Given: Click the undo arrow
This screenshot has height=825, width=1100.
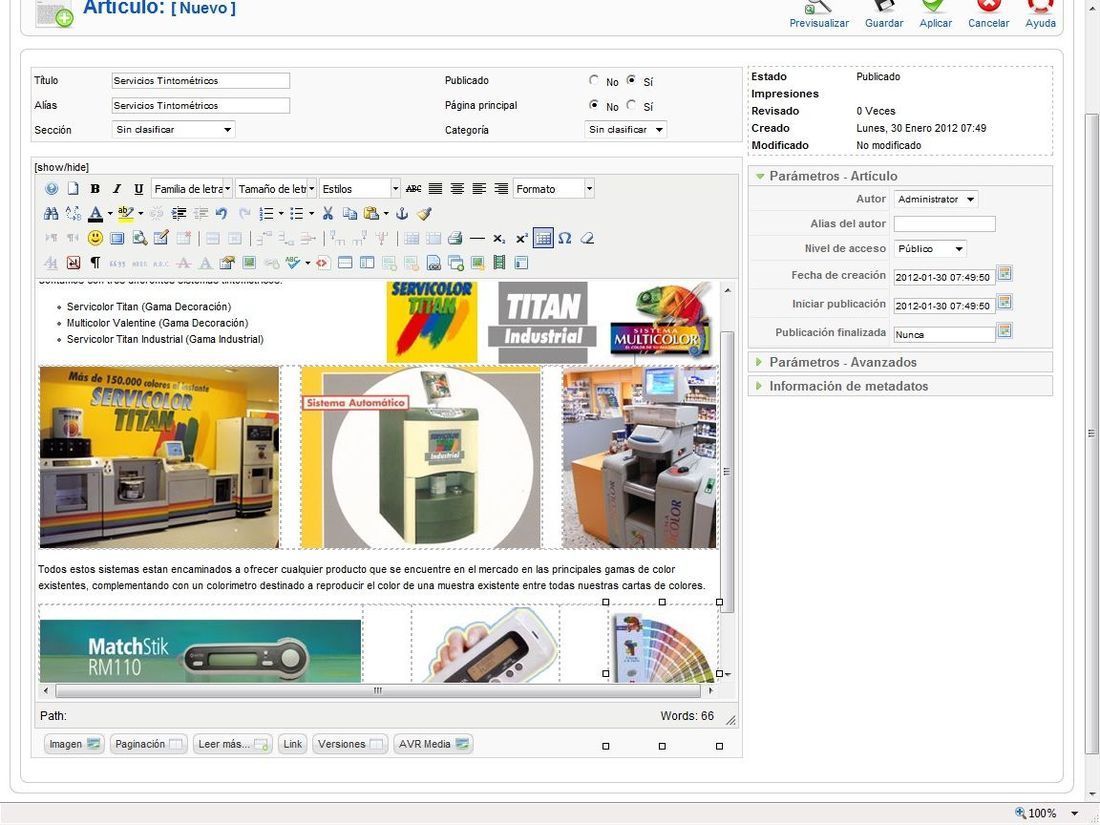Looking at the screenshot, I should (x=222, y=213).
